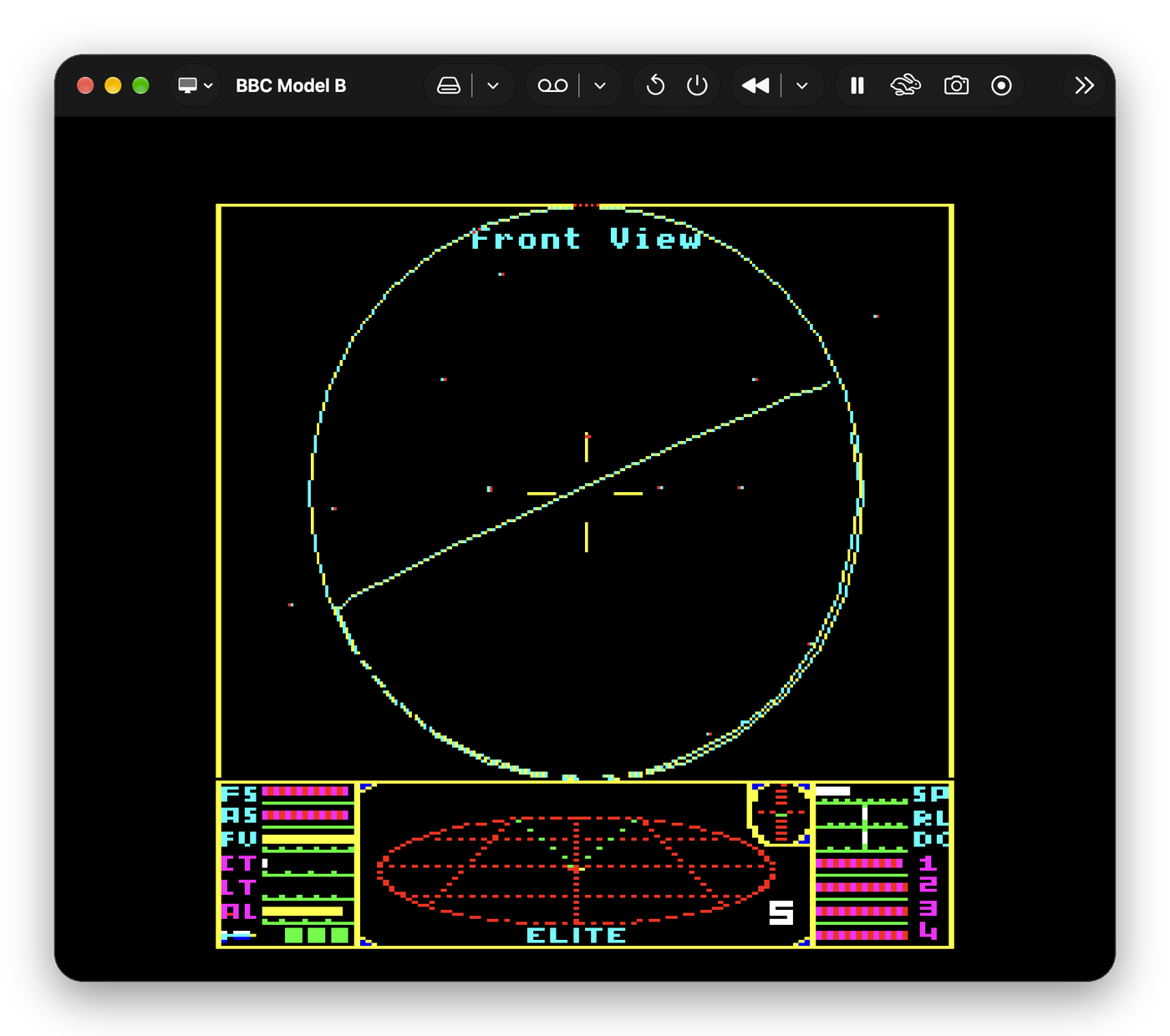Close the BBC Model B window
The width and height of the screenshot is (1170, 1036).
coord(85,85)
